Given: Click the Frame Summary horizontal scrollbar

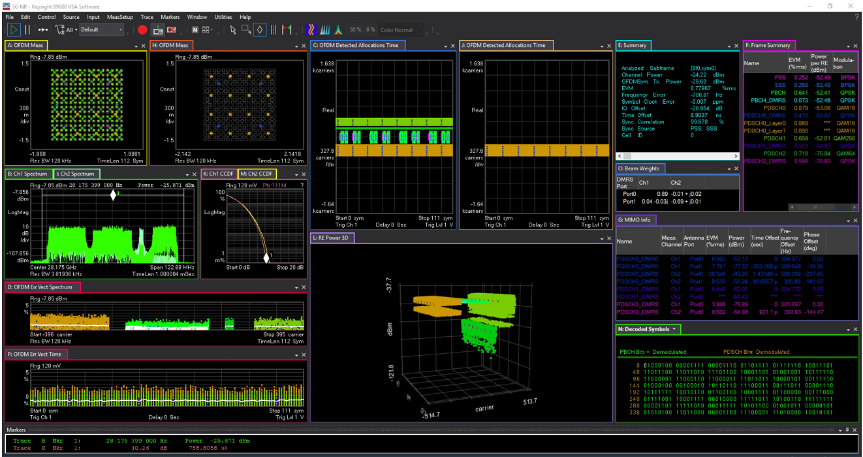Looking at the screenshot, I should click(824, 208).
